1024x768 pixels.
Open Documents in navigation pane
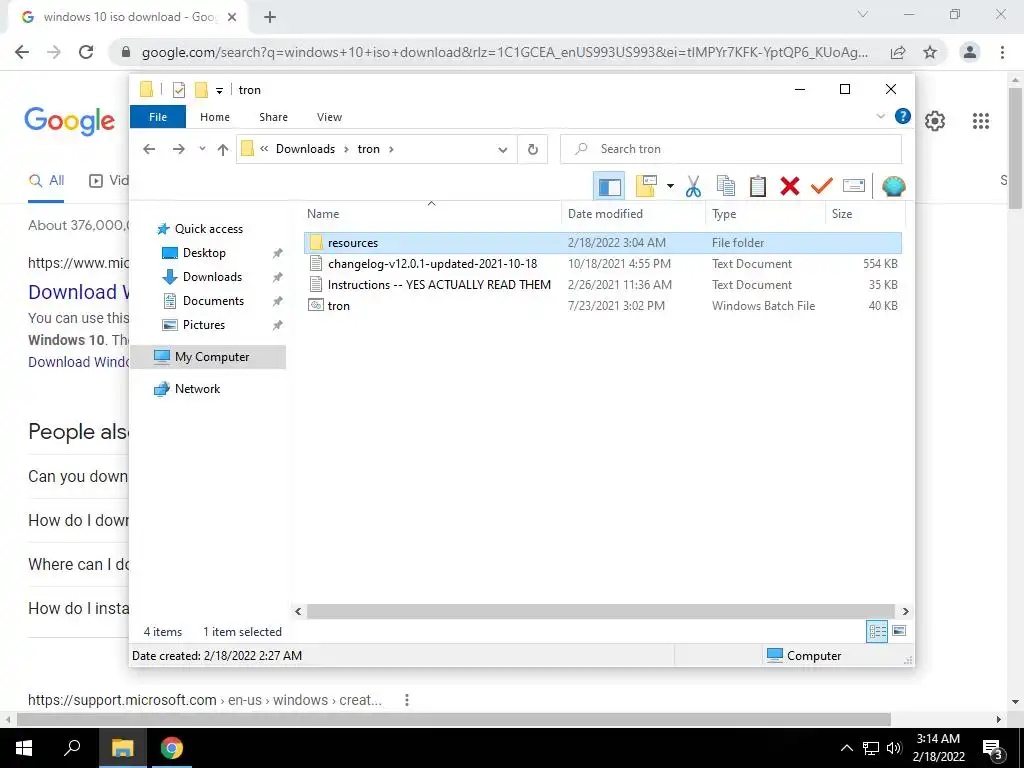click(213, 301)
